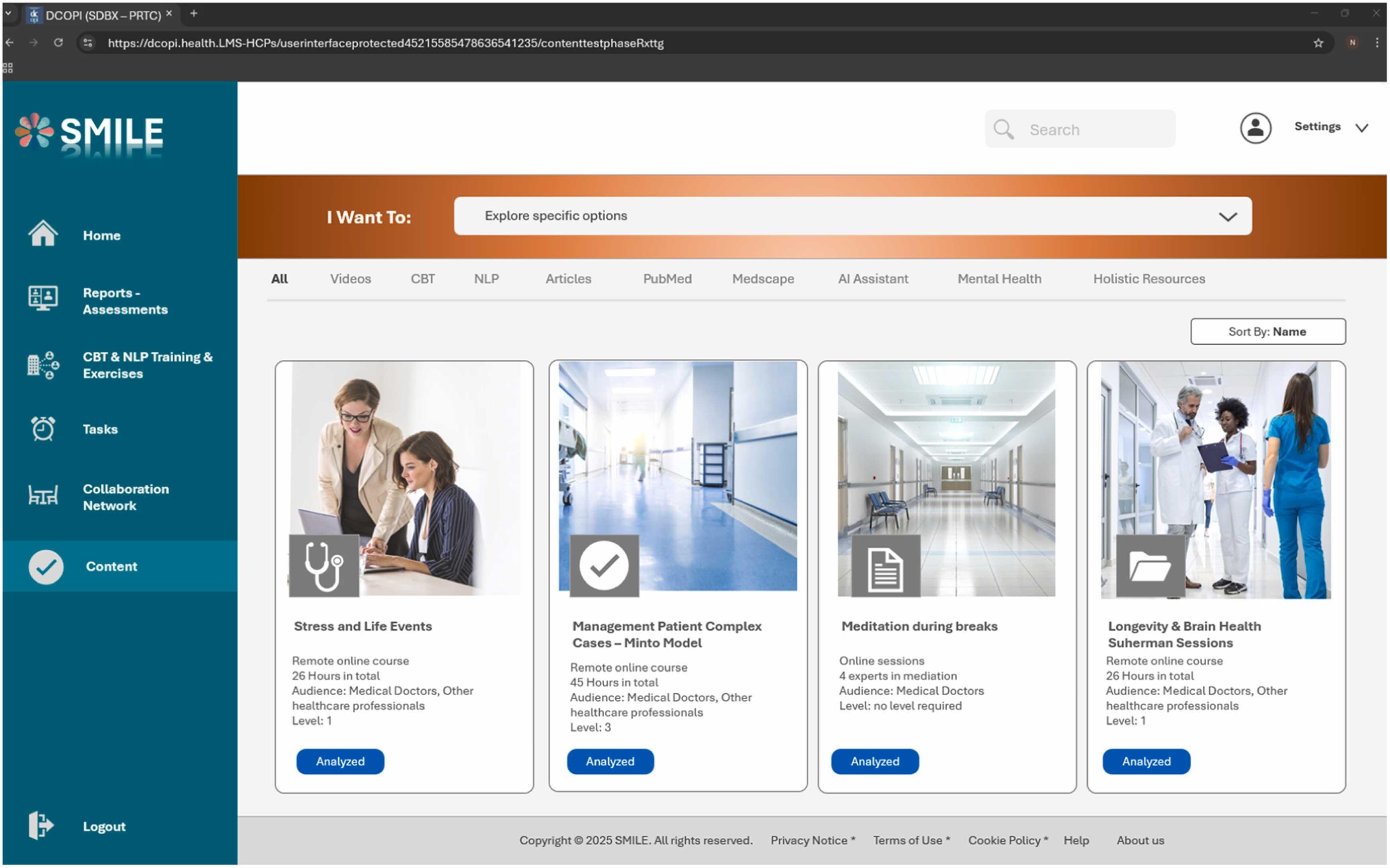Open Stress and Life Events thumbnail image
Viewport: 1390px width, 868px height.
405,478
